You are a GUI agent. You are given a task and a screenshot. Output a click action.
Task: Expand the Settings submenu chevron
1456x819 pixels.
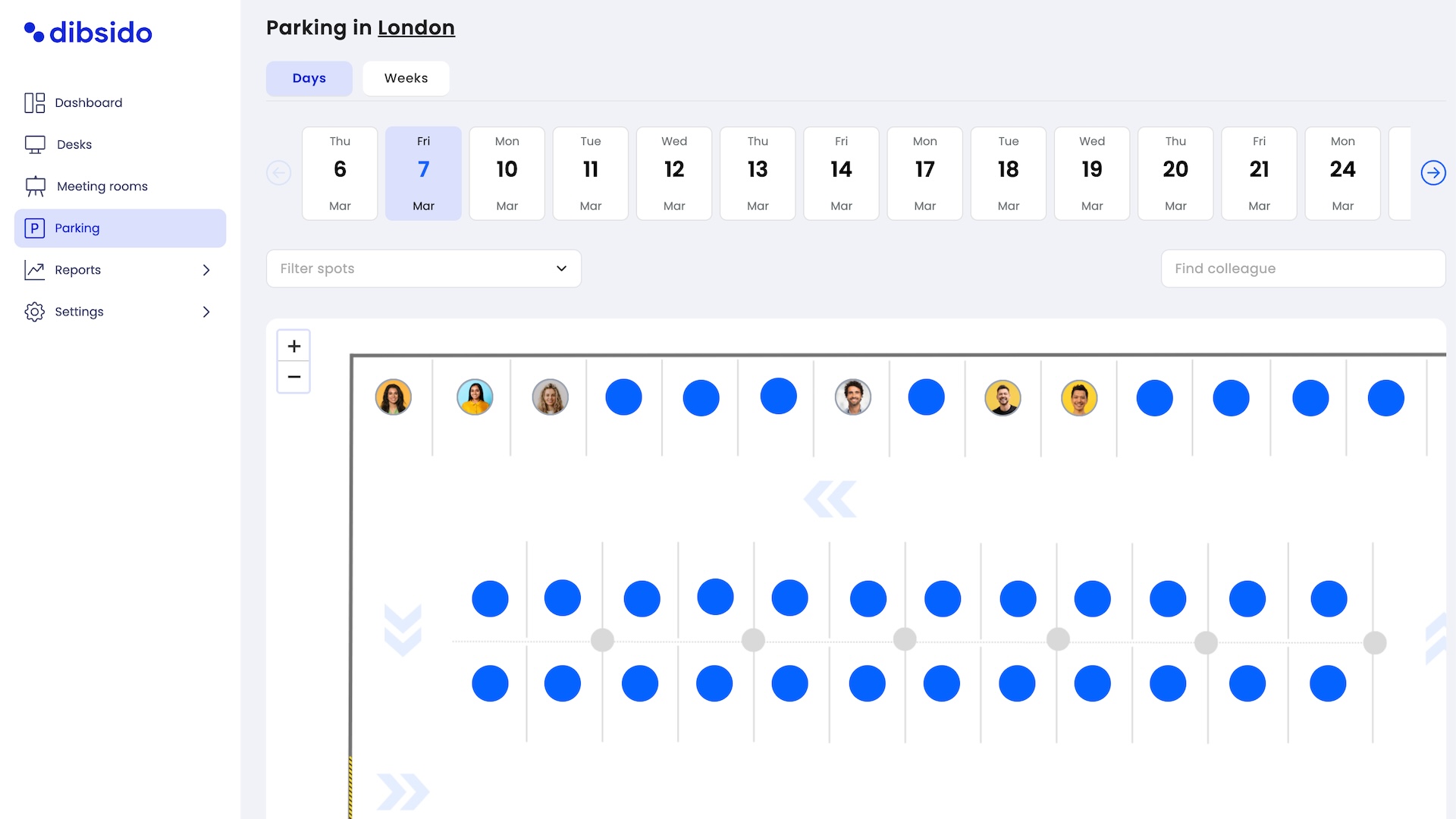tap(206, 312)
